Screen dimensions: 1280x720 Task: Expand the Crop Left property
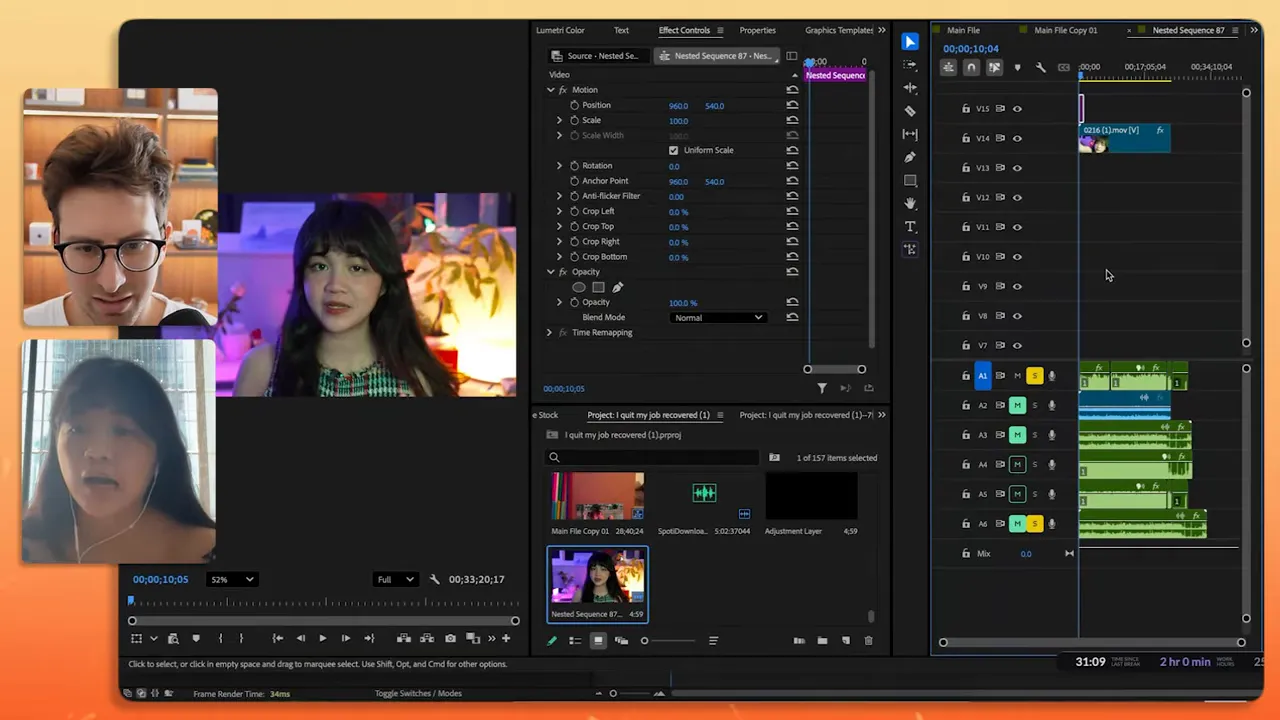tap(559, 211)
